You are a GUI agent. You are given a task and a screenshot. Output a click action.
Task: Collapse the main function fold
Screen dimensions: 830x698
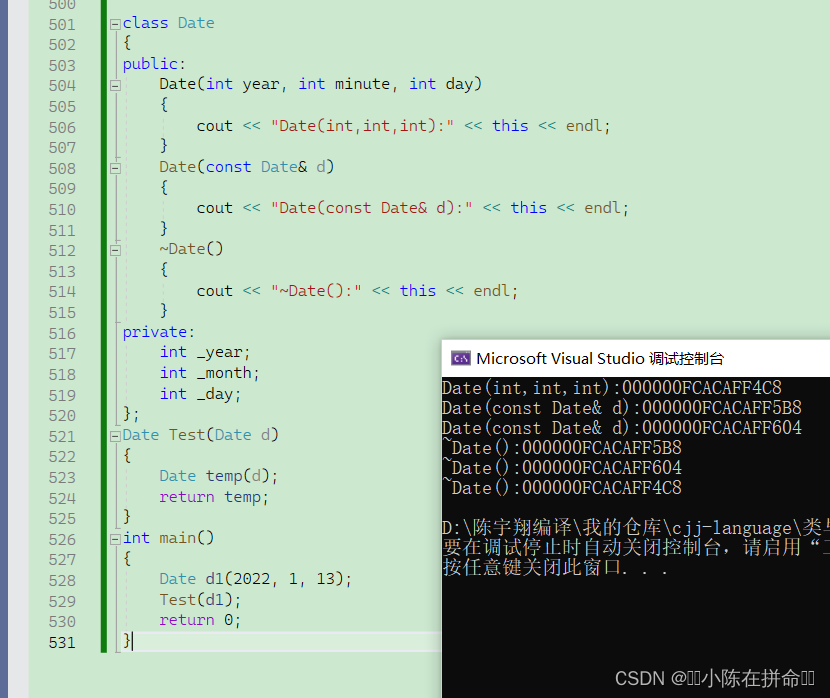coord(115,539)
